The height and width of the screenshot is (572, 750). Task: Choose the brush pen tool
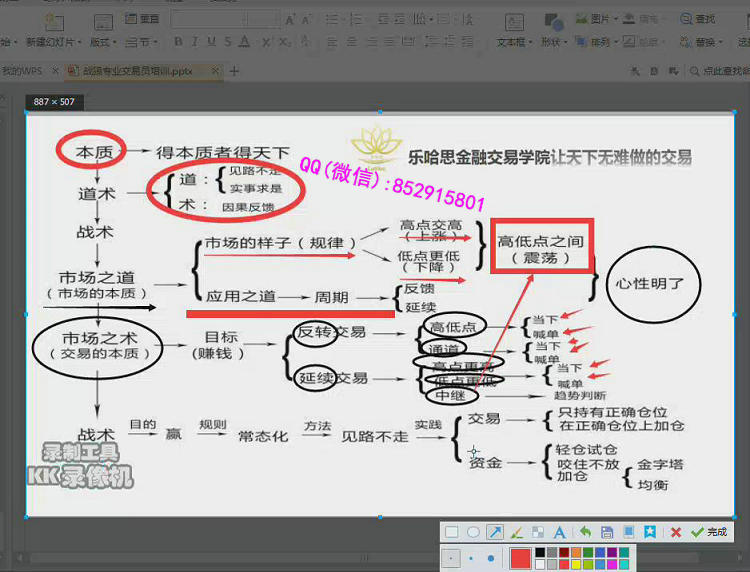coord(516,532)
